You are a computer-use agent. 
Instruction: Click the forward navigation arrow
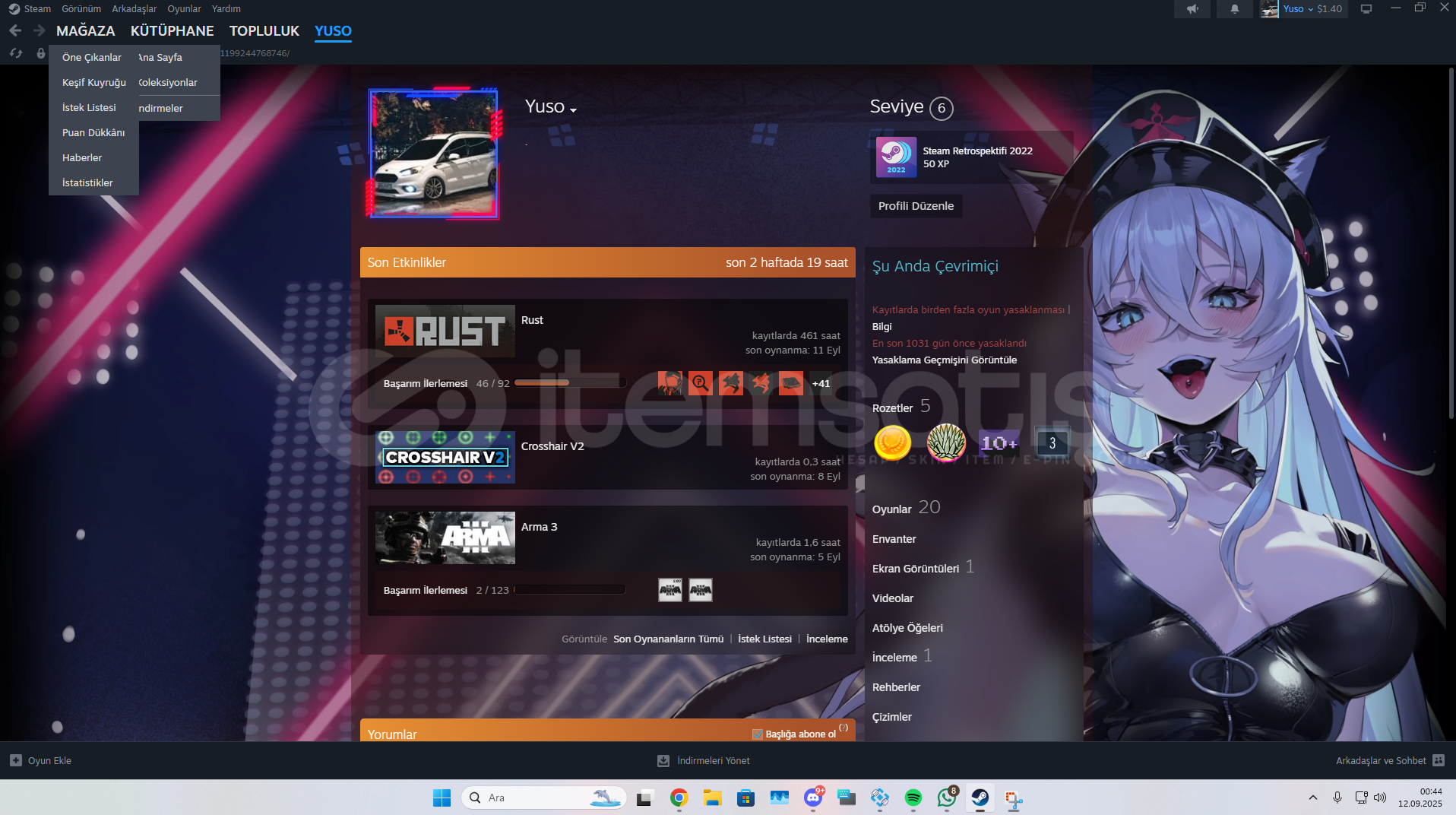click(39, 30)
